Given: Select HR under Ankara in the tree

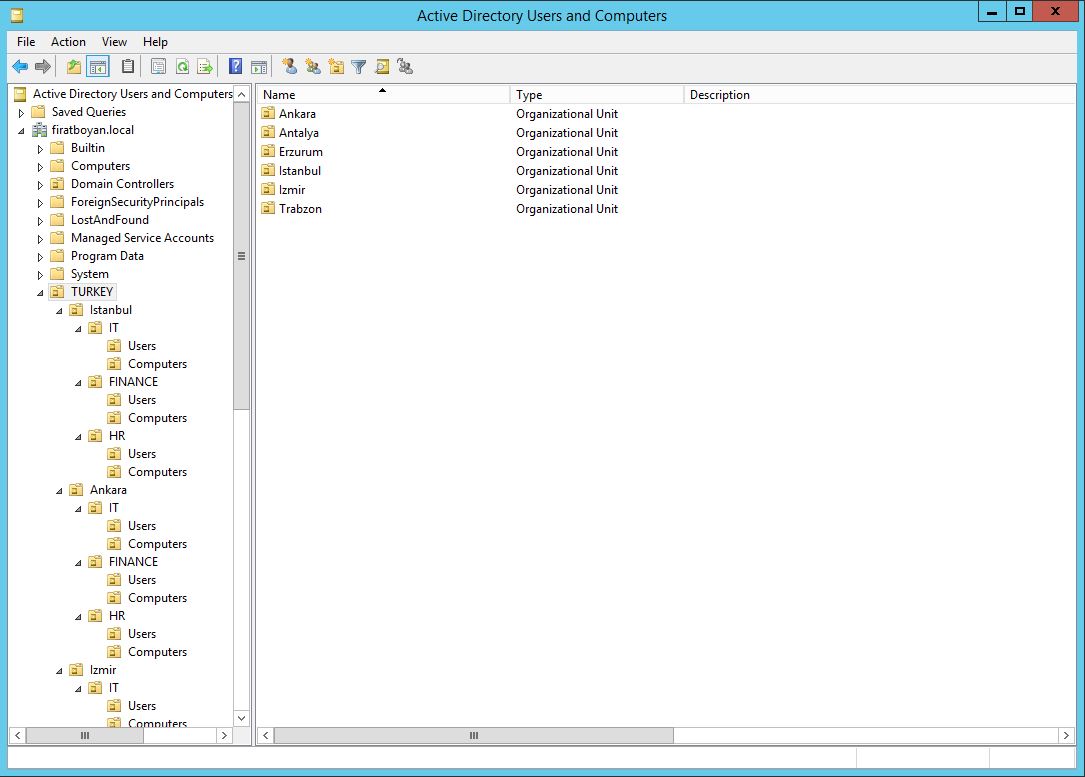Looking at the screenshot, I should pos(117,615).
